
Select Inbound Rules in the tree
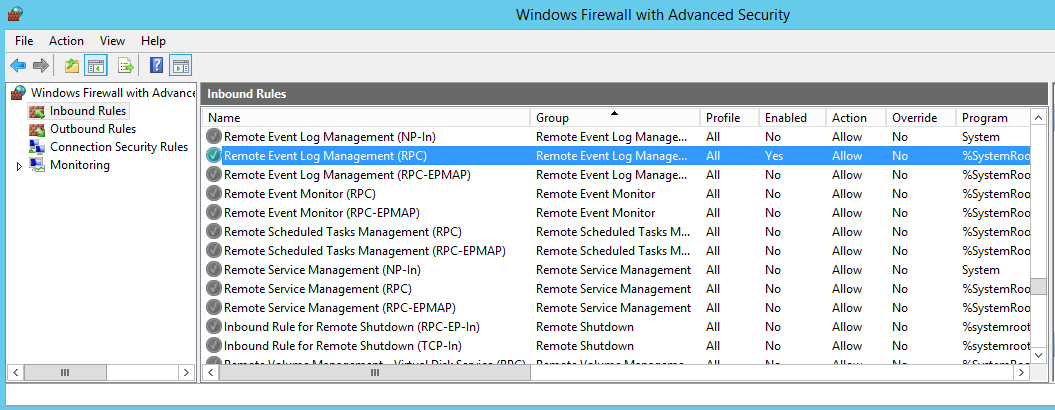pos(87,110)
